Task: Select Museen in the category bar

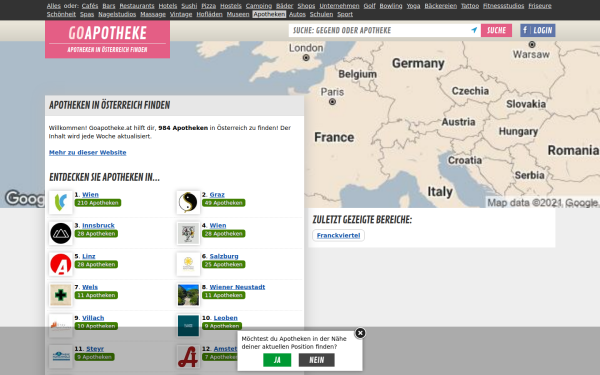Action: (238, 14)
